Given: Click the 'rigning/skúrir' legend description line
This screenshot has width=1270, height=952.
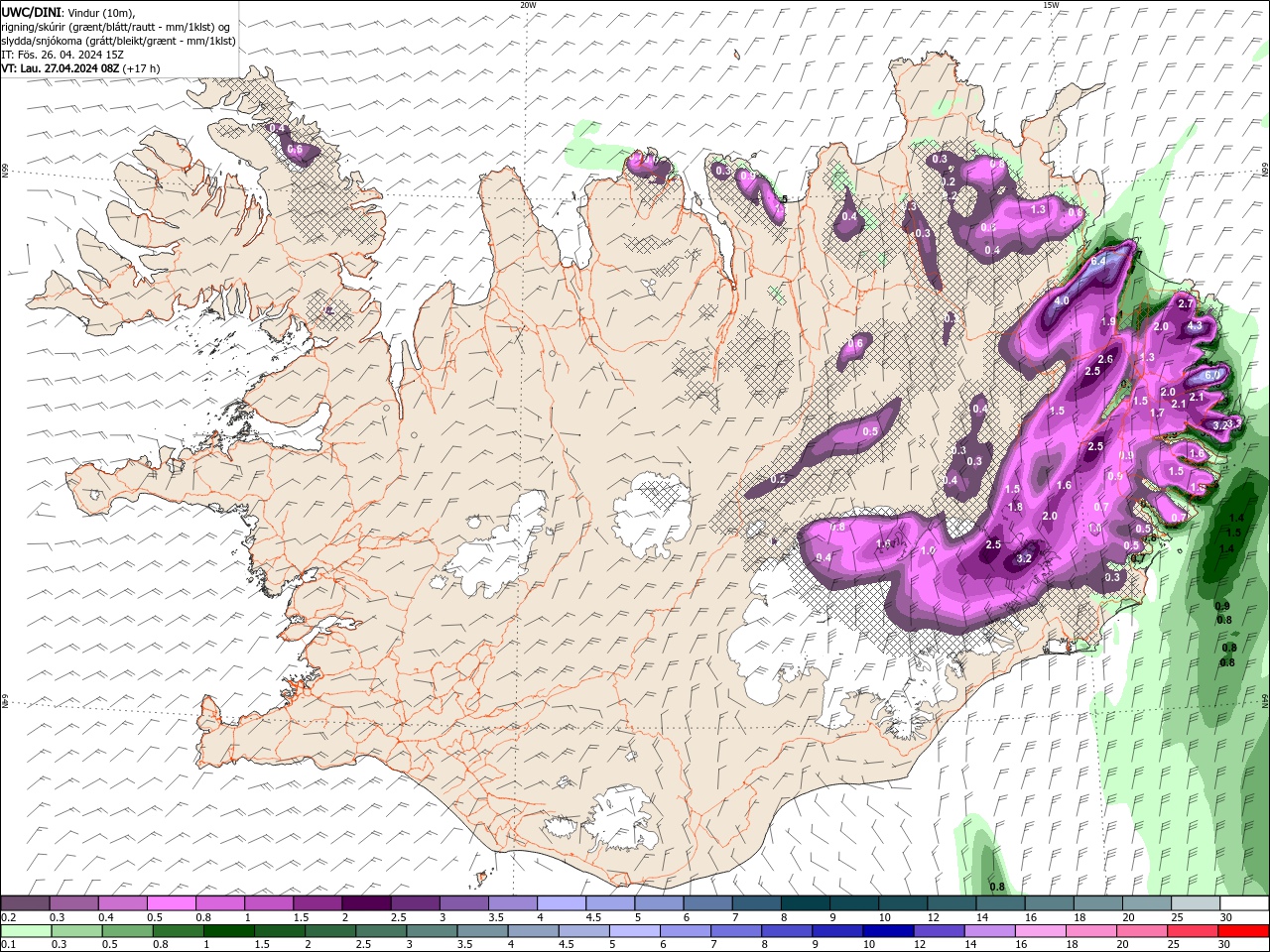Looking at the screenshot, I should pyautogui.click(x=116, y=27).
